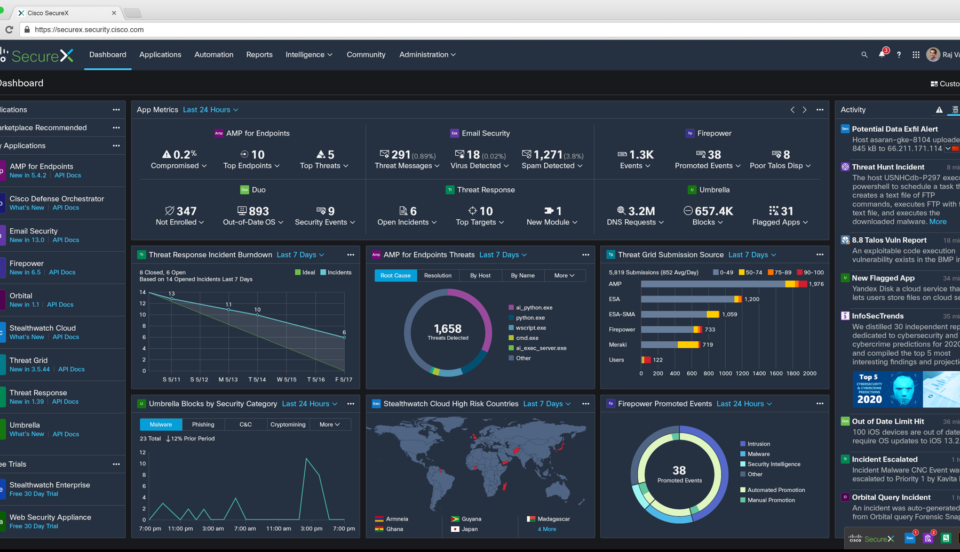Open the More dropdown in Umbrella Blocks
The height and width of the screenshot is (552, 960).
point(329,424)
